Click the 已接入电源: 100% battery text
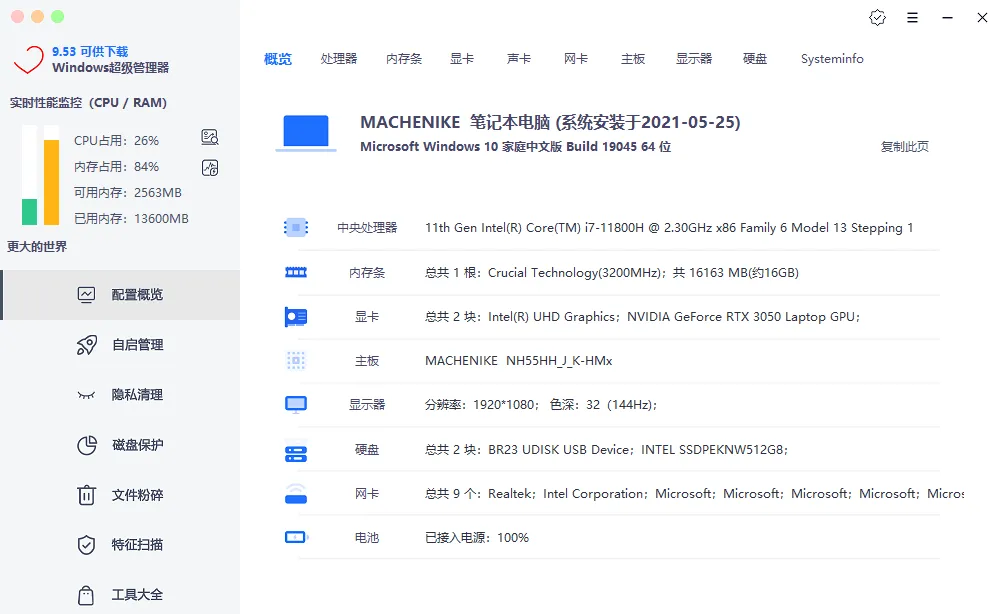Image resolution: width=999 pixels, height=614 pixels. click(x=477, y=538)
